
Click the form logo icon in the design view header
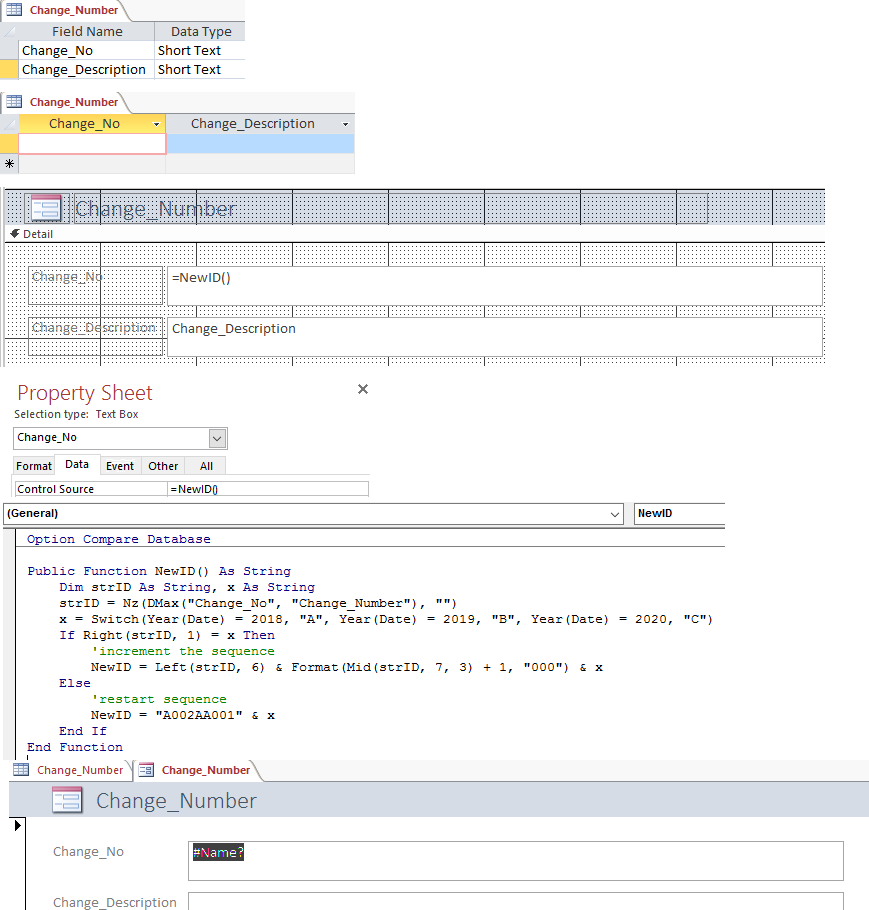[x=46, y=208]
